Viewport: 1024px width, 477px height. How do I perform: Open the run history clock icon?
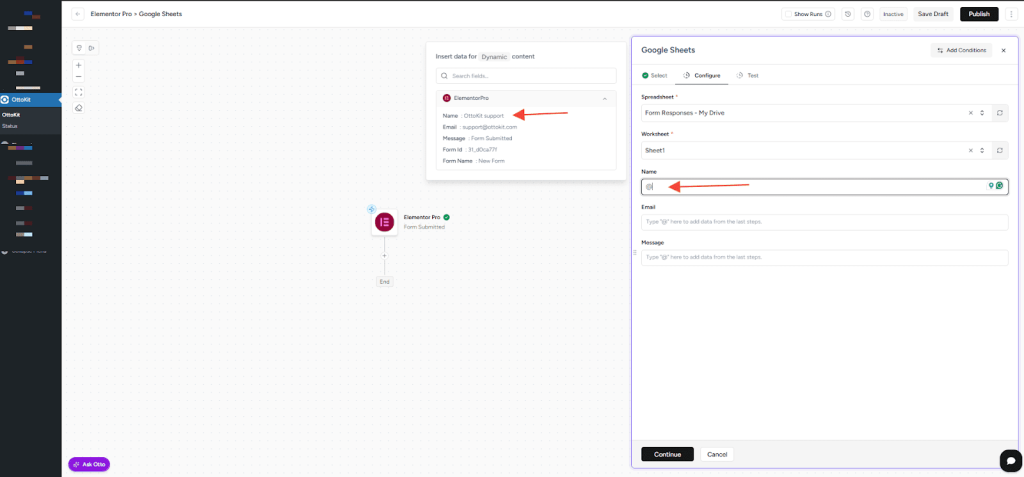[x=848, y=14]
